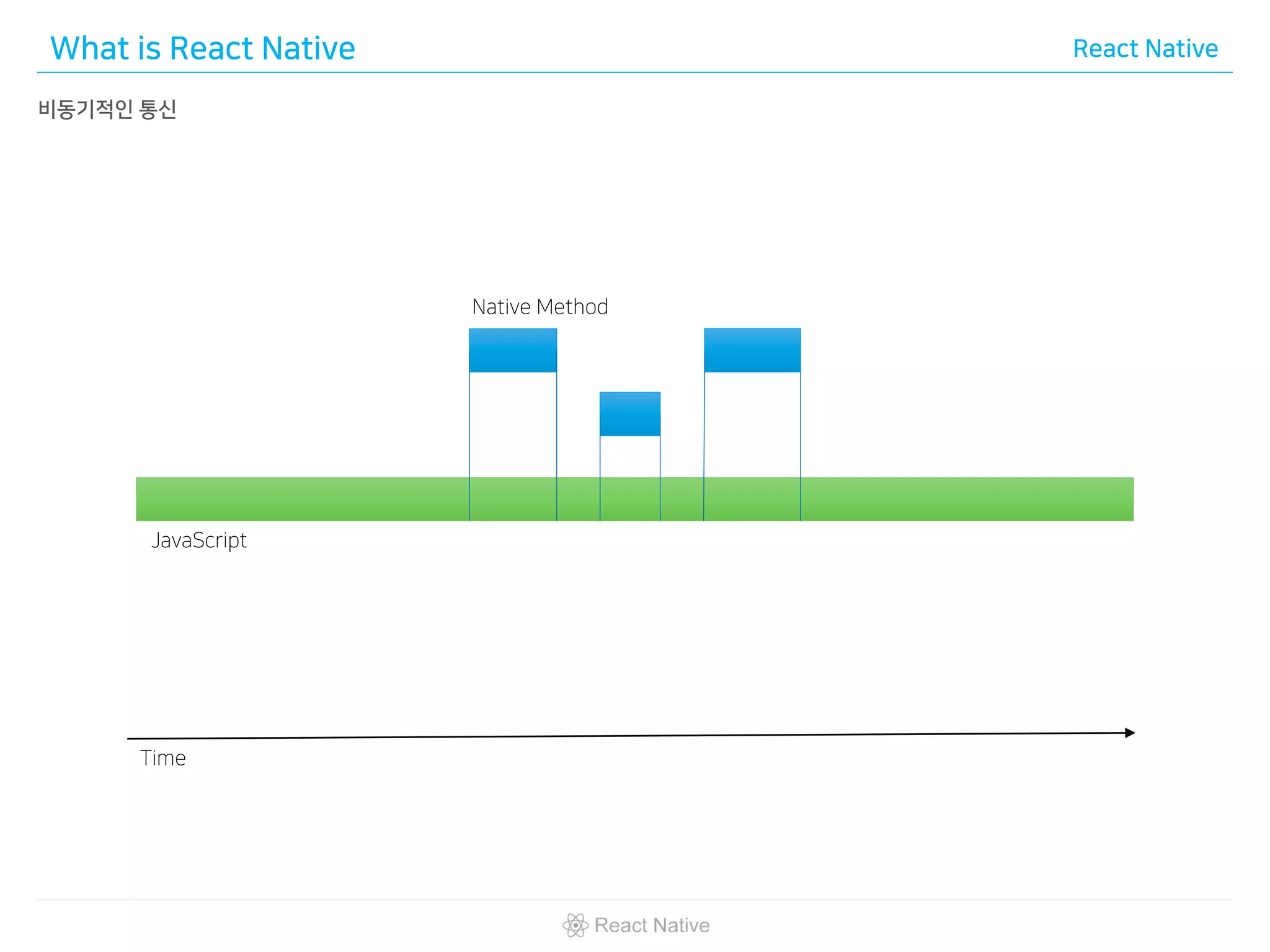The image size is (1270, 952).
Task: Select the first blue Native Method block
Action: pos(513,350)
